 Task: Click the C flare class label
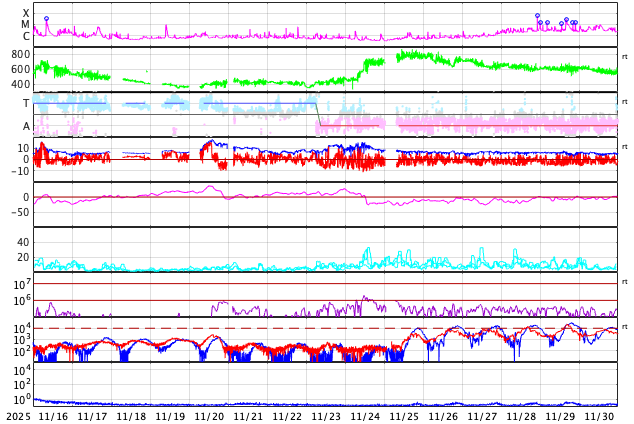point(26,37)
